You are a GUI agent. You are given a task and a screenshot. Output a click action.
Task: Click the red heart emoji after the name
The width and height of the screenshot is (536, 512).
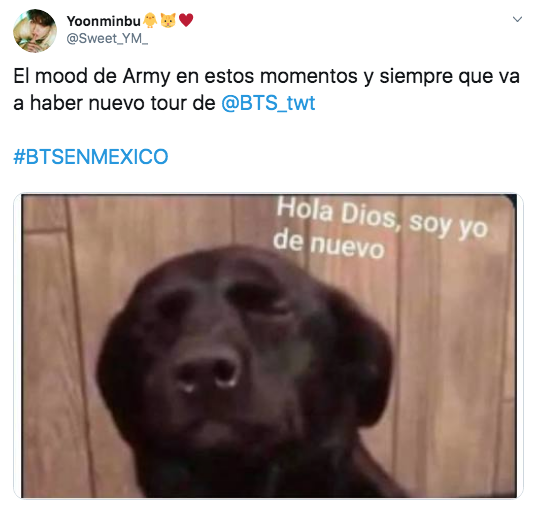pos(186,21)
